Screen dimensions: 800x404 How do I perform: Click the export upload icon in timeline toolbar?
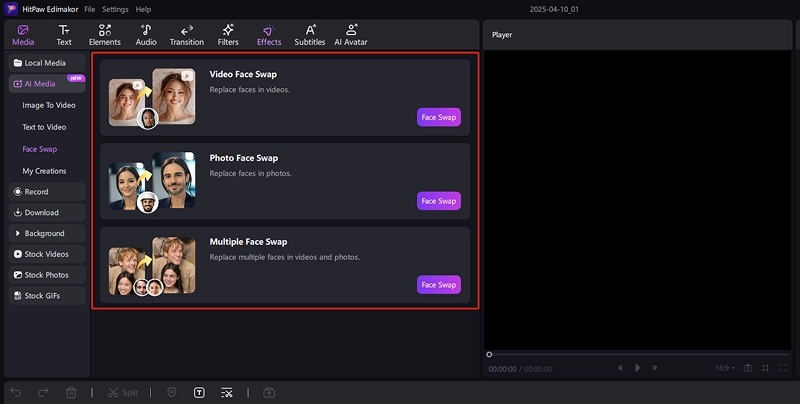click(x=269, y=392)
